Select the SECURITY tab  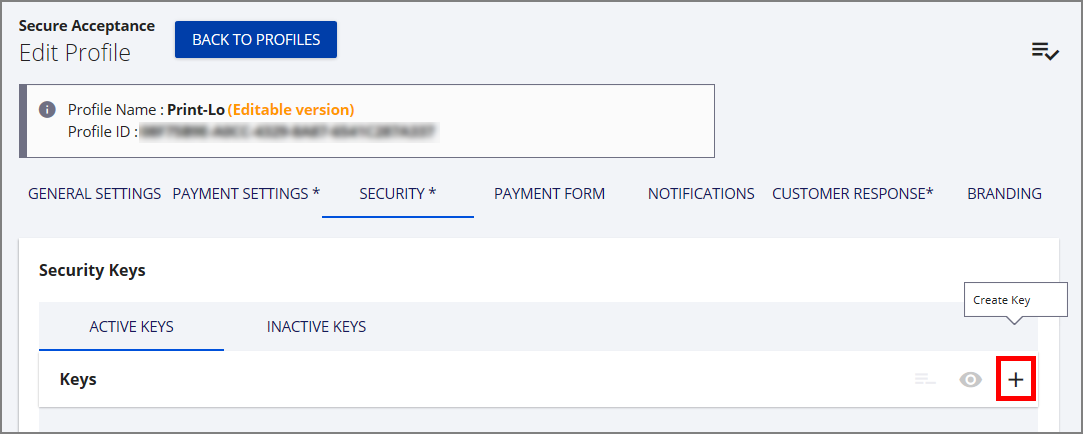pos(398,194)
